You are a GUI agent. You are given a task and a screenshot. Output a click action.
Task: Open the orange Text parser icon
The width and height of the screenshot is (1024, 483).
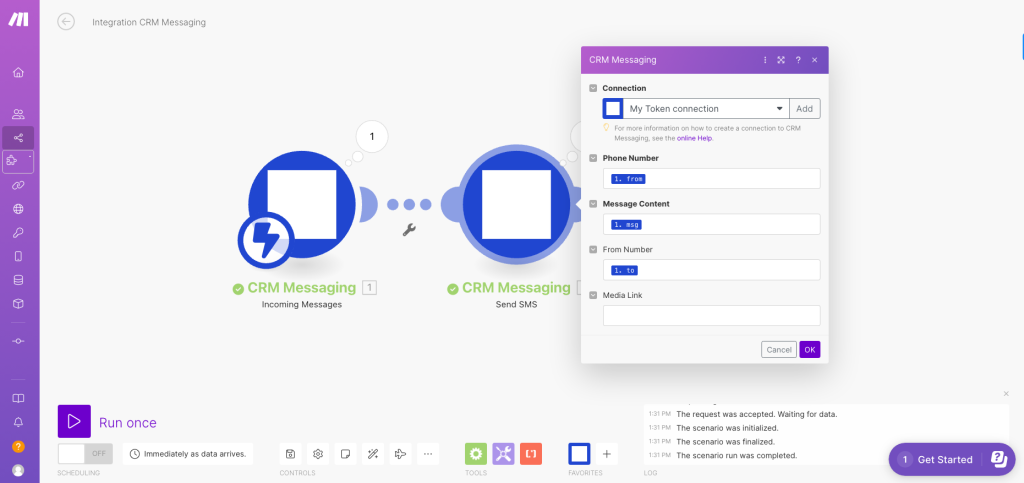pos(531,454)
